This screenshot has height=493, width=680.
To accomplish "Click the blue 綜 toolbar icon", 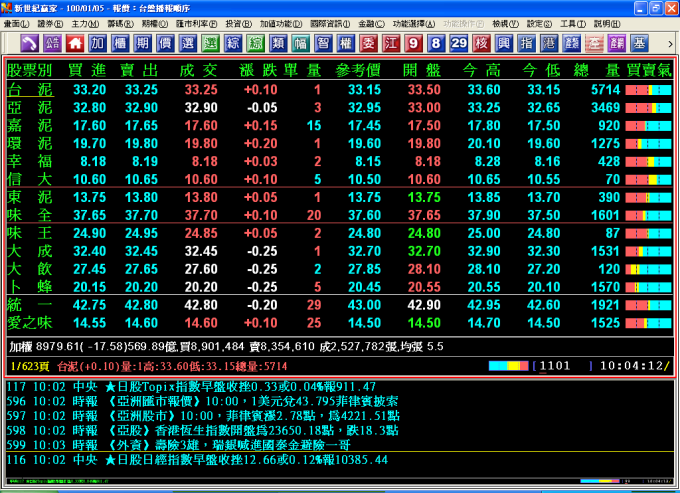I will pyautogui.click(x=233, y=43).
